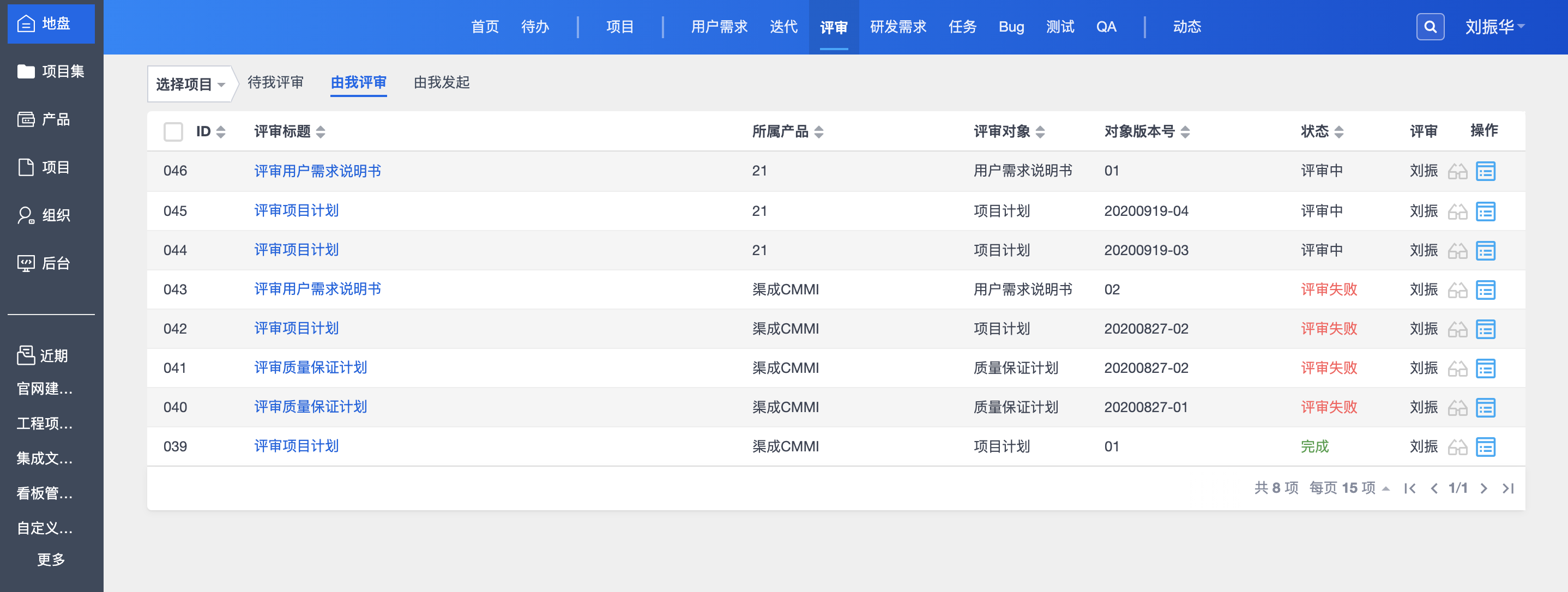Sort the table by 状态 column
This screenshot has height=592, width=1568.
pyautogui.click(x=1322, y=131)
